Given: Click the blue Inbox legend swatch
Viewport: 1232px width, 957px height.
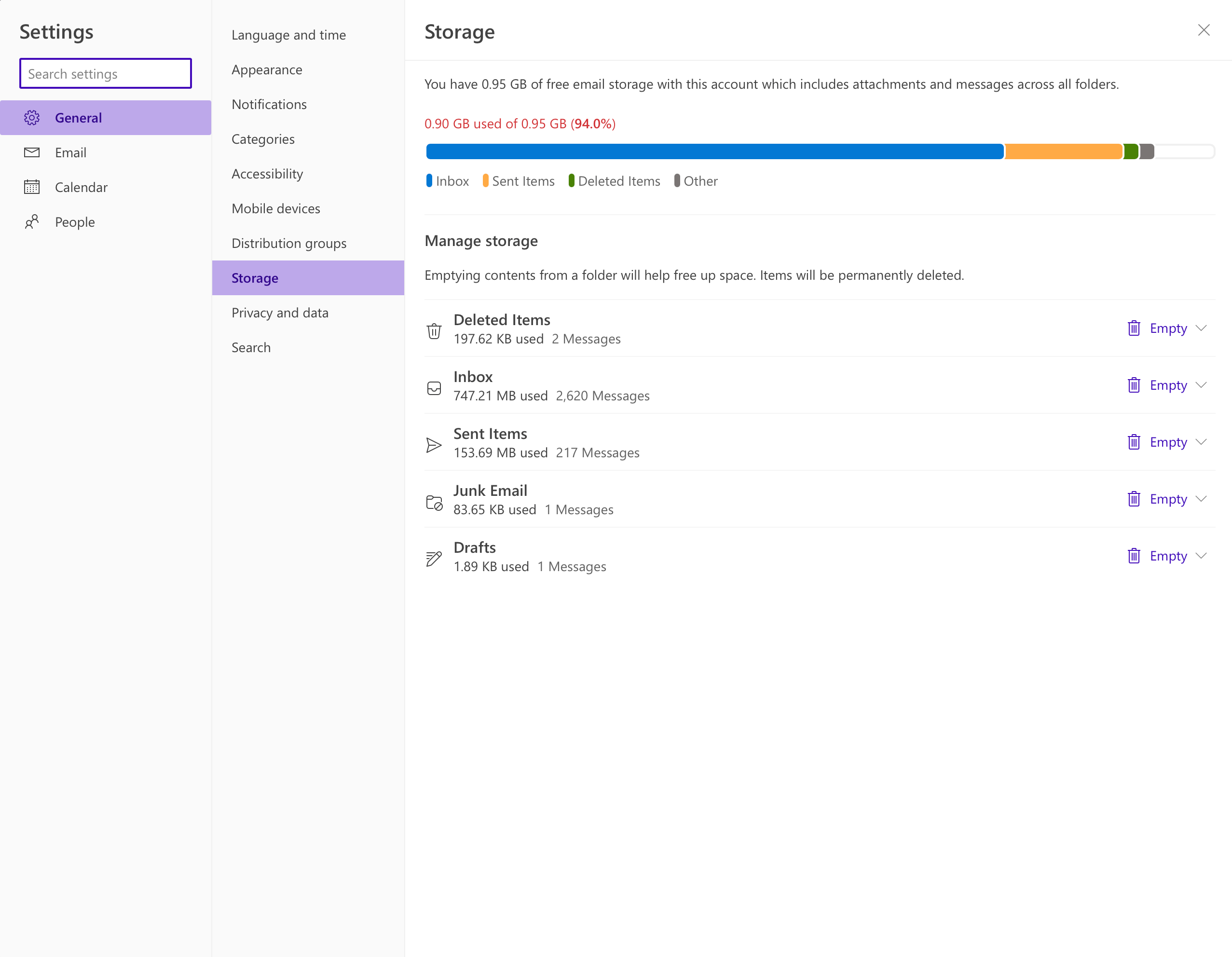Looking at the screenshot, I should pyautogui.click(x=429, y=180).
